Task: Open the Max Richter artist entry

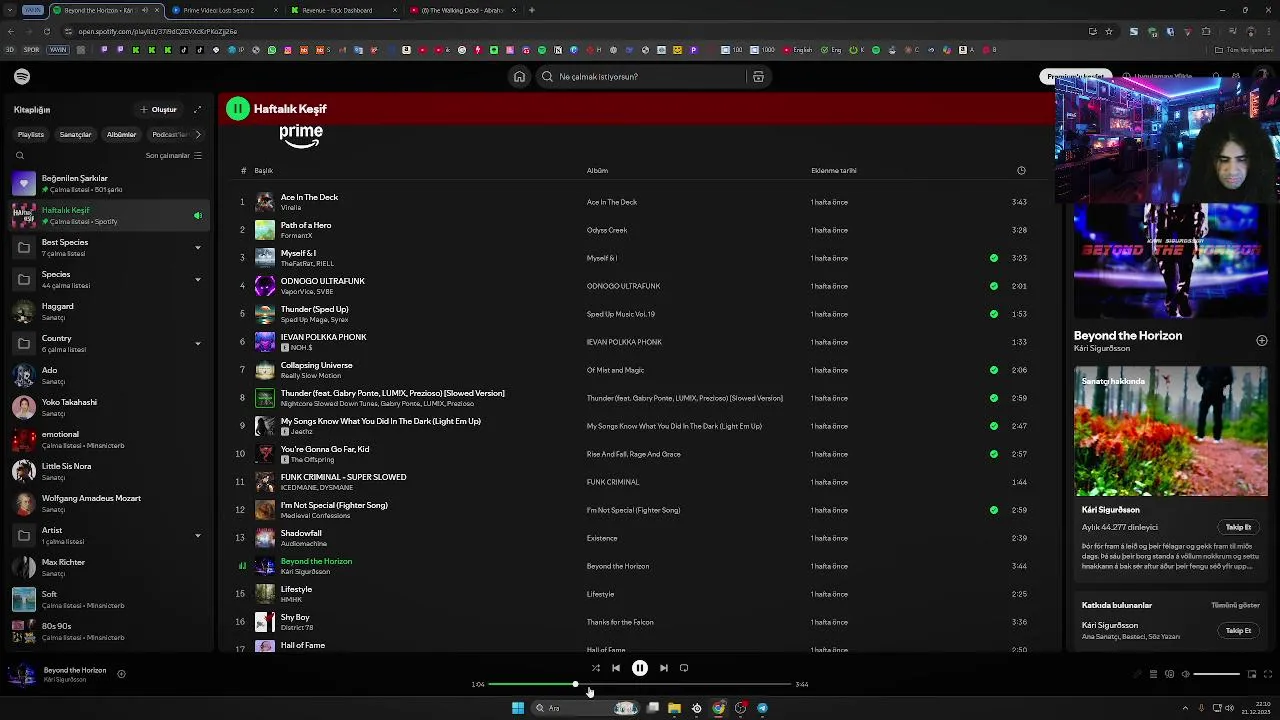Action: point(108,568)
